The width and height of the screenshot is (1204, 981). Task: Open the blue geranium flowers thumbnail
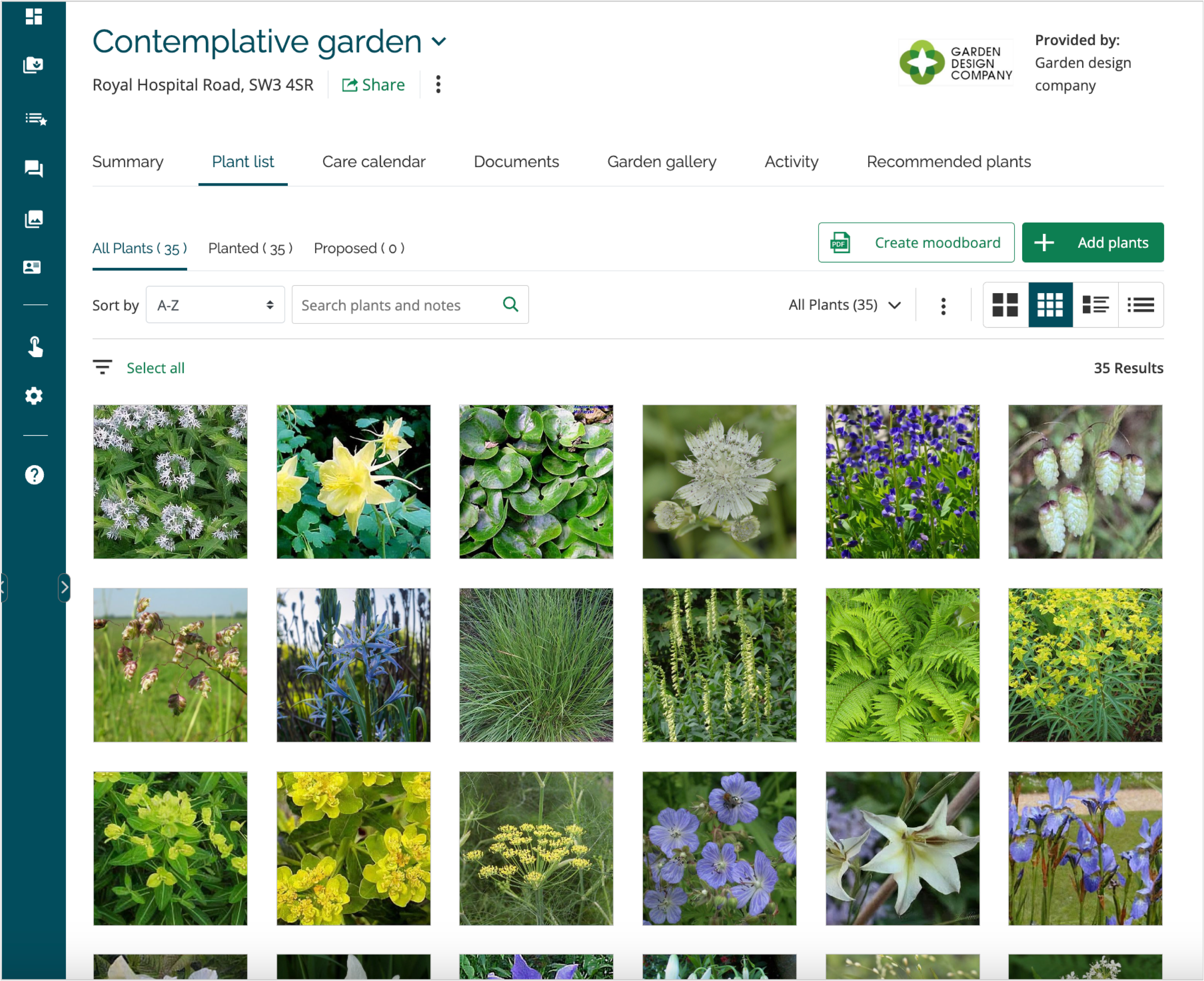pos(719,848)
